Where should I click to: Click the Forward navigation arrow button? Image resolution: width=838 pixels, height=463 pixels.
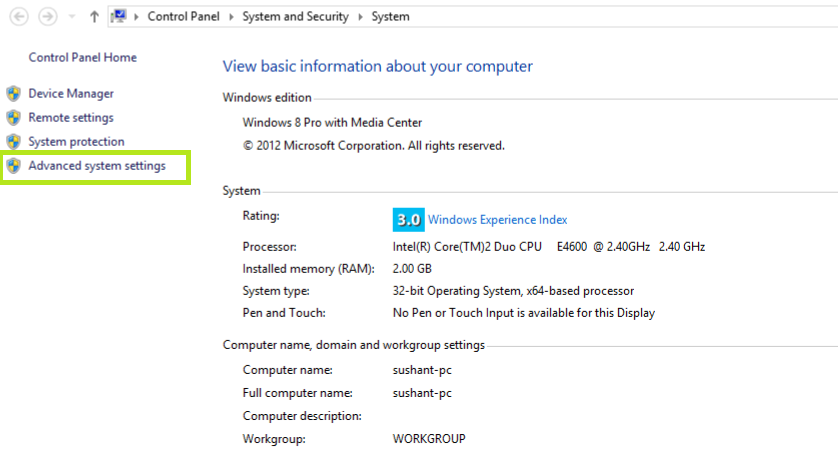pos(48,17)
